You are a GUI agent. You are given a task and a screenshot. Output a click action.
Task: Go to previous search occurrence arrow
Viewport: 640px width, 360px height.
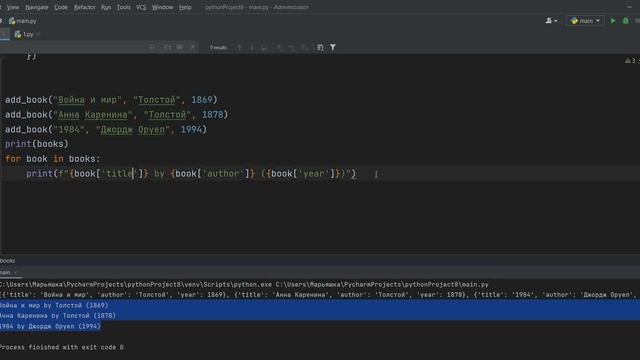239,47
